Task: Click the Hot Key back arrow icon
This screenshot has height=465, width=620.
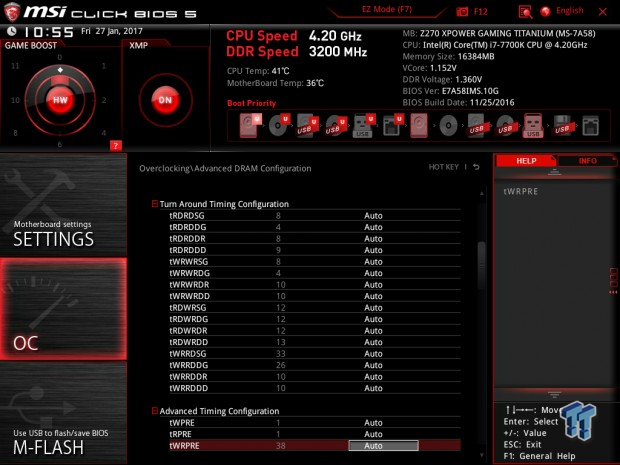Action: click(x=476, y=167)
